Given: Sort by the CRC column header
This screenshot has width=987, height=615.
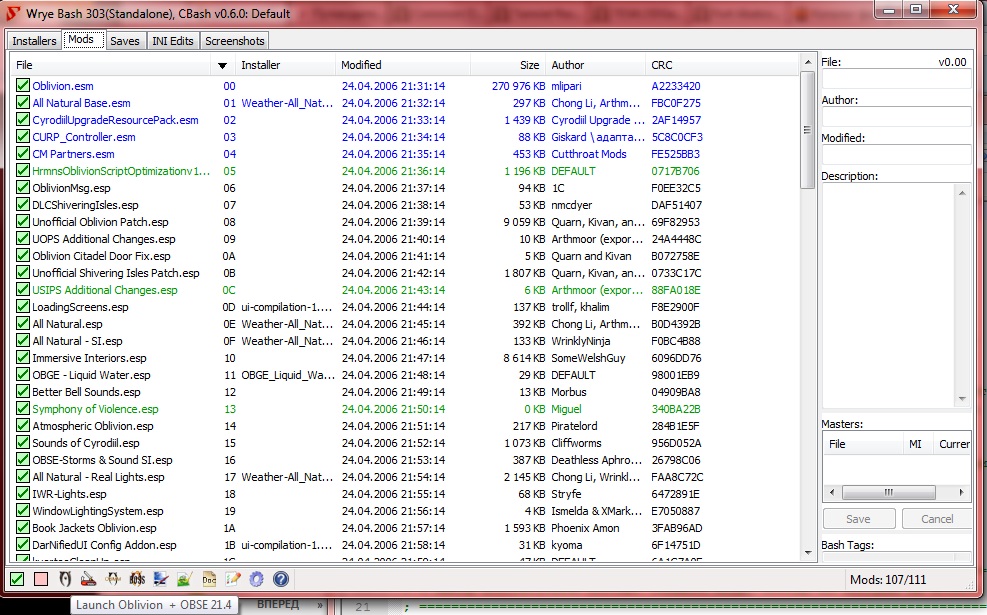Looking at the screenshot, I should coord(721,65).
